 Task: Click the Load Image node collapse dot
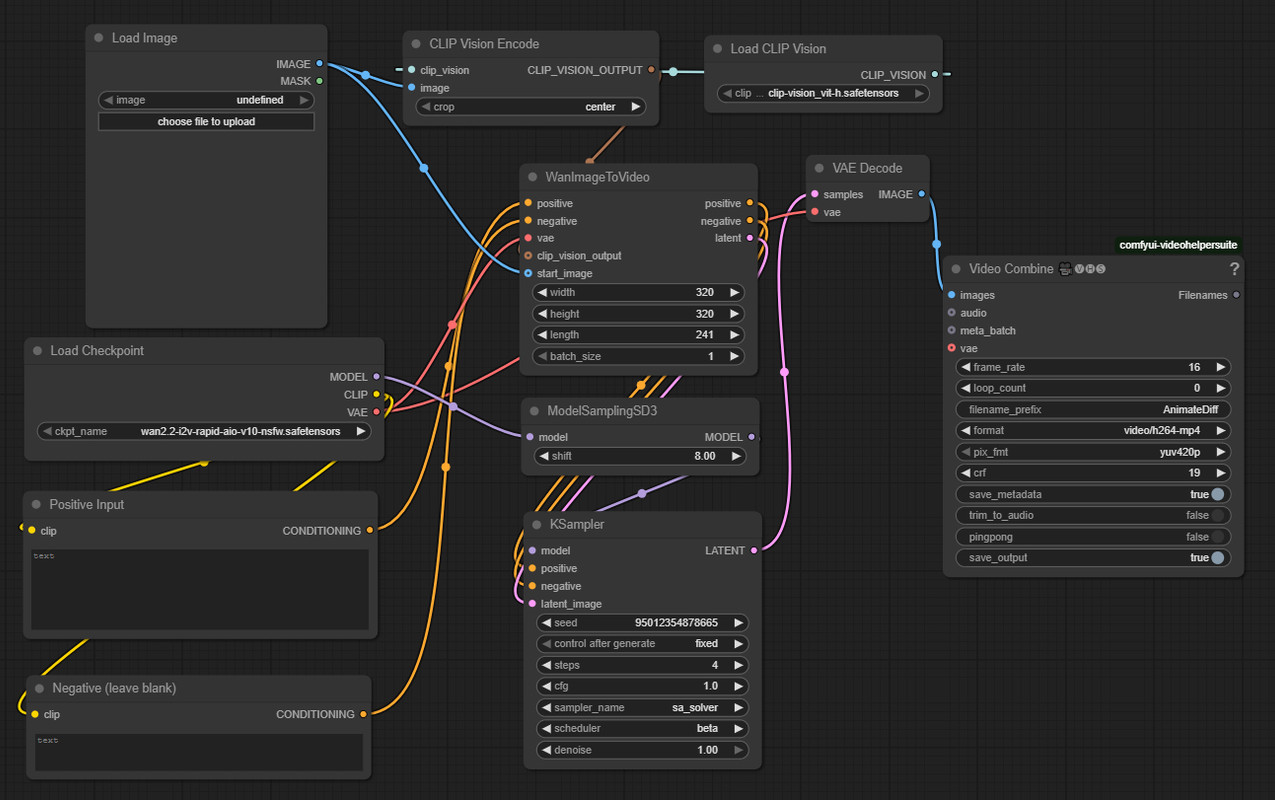[x=98, y=38]
